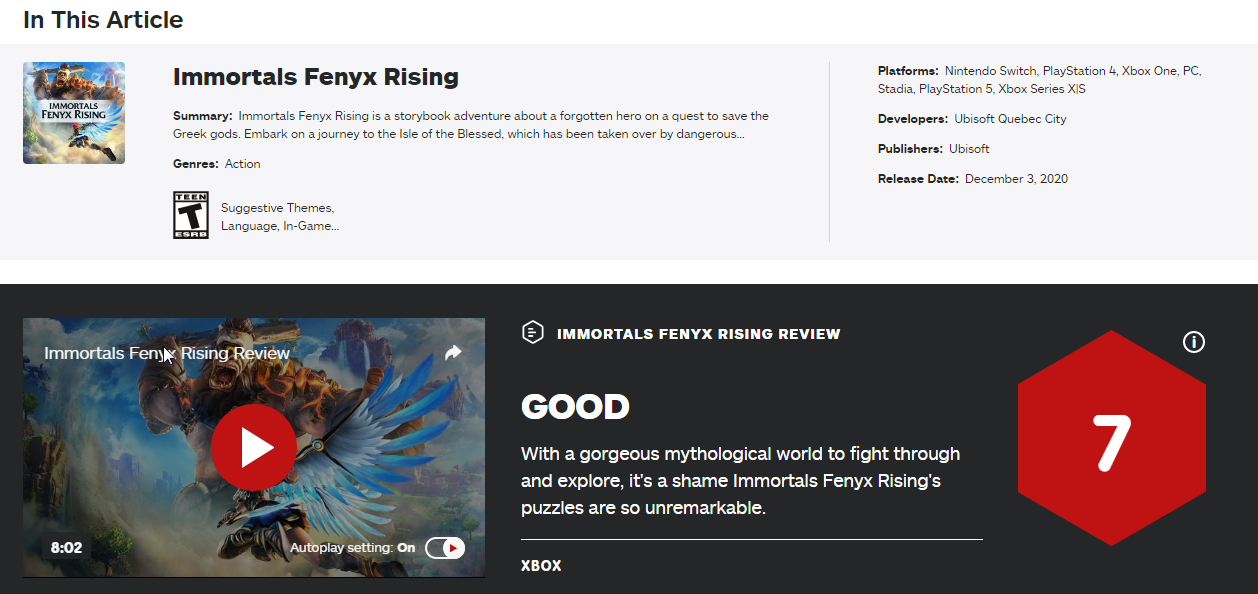
Task: Open the Immortals Fenyx Rising title link
Action: point(316,76)
